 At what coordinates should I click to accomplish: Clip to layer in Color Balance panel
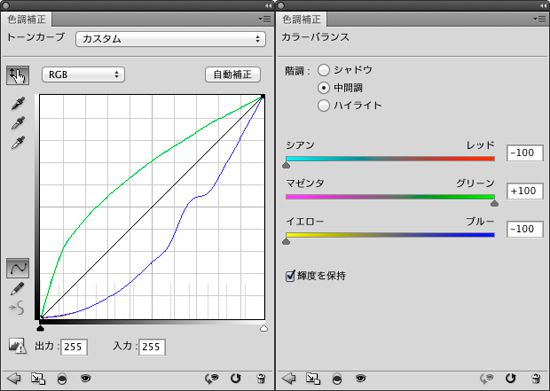tap(337, 379)
